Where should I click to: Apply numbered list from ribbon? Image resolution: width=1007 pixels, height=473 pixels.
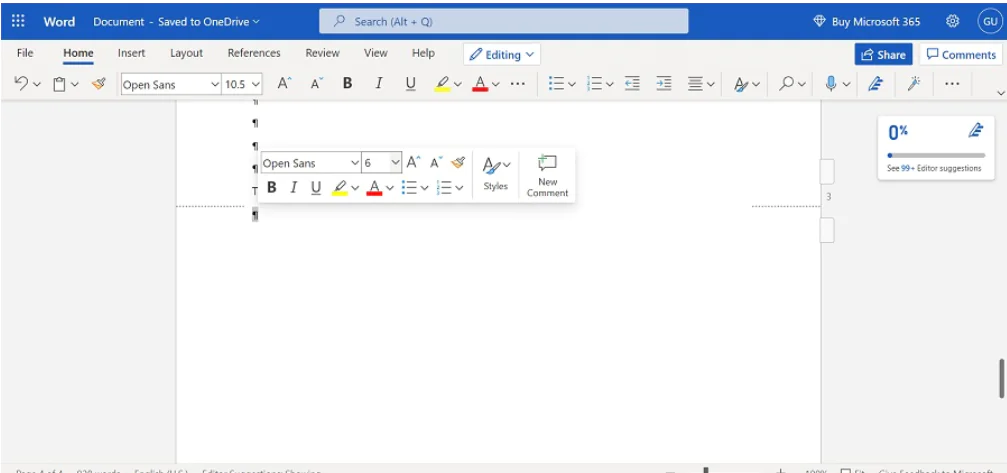(595, 83)
